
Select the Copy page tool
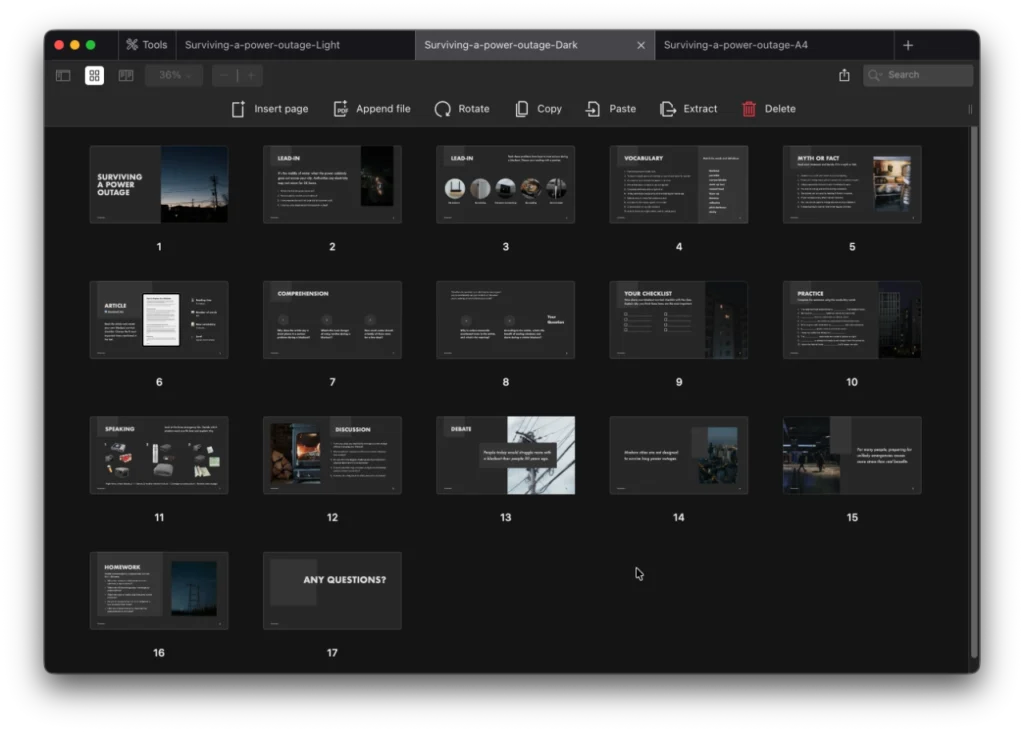point(538,108)
